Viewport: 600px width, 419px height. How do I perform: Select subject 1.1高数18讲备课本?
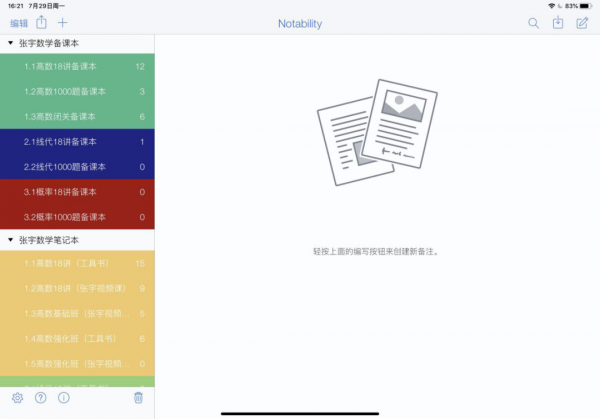coord(77,66)
